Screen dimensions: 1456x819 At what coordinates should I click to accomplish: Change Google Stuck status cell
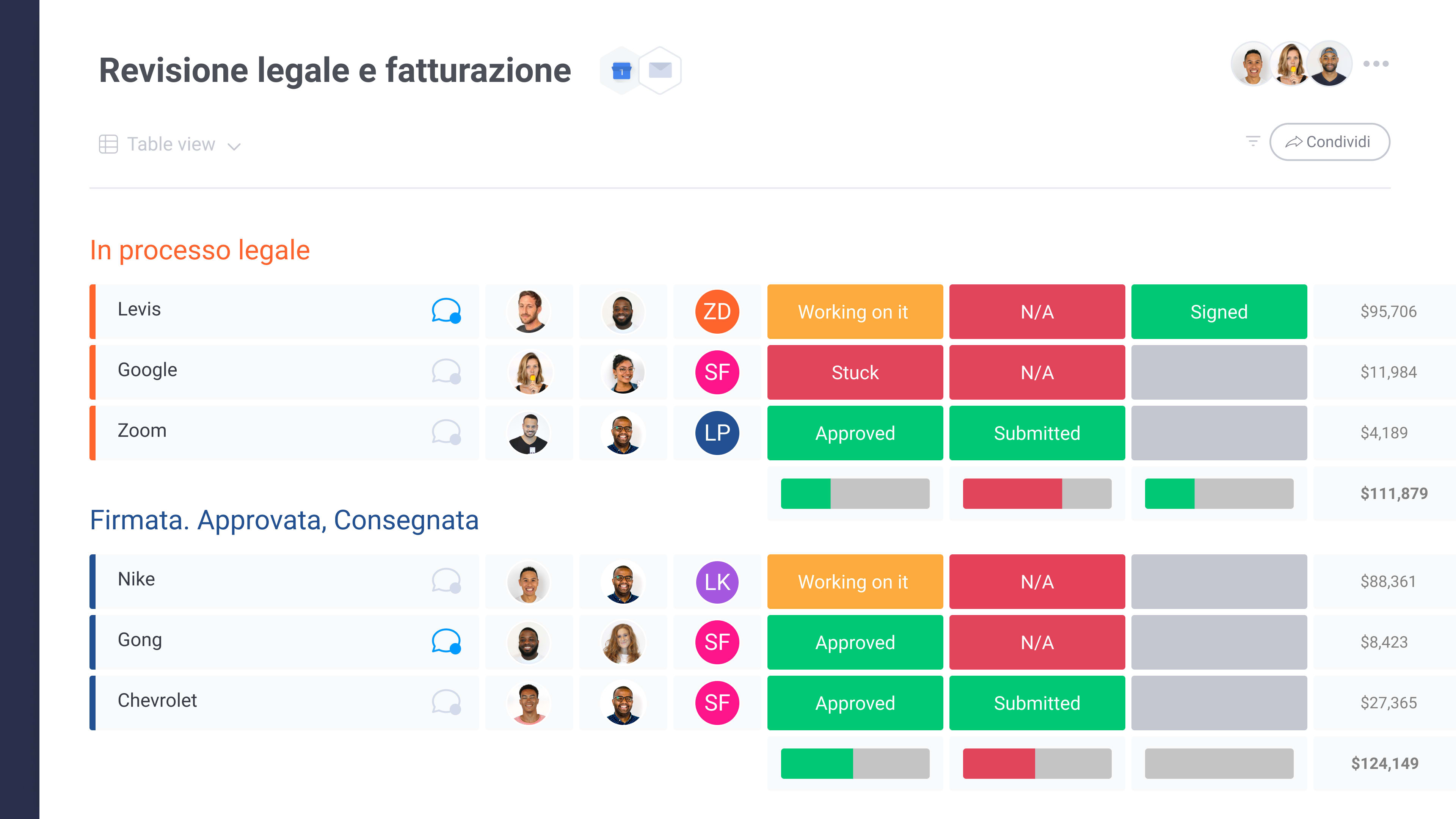tap(855, 372)
